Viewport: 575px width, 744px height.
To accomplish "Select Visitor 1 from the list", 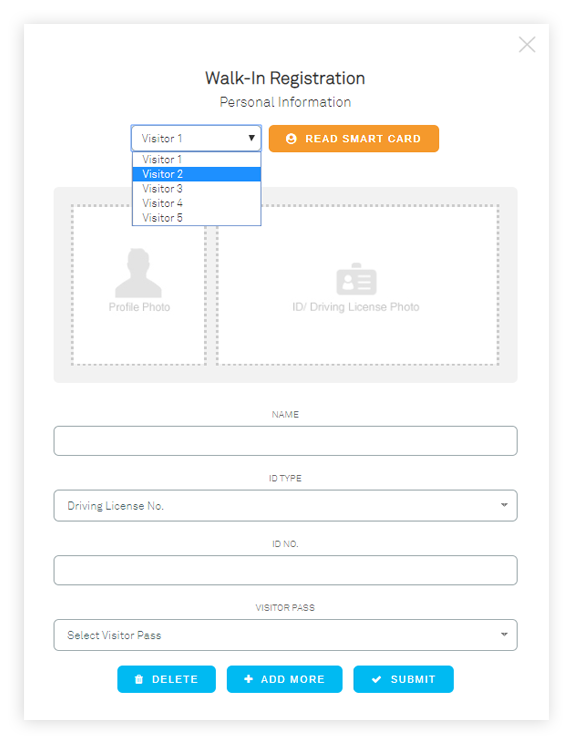I will coord(196,159).
